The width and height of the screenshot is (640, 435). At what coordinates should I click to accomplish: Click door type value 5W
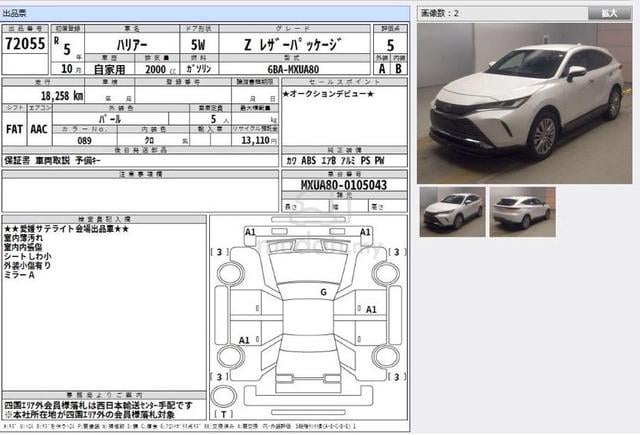click(x=198, y=44)
